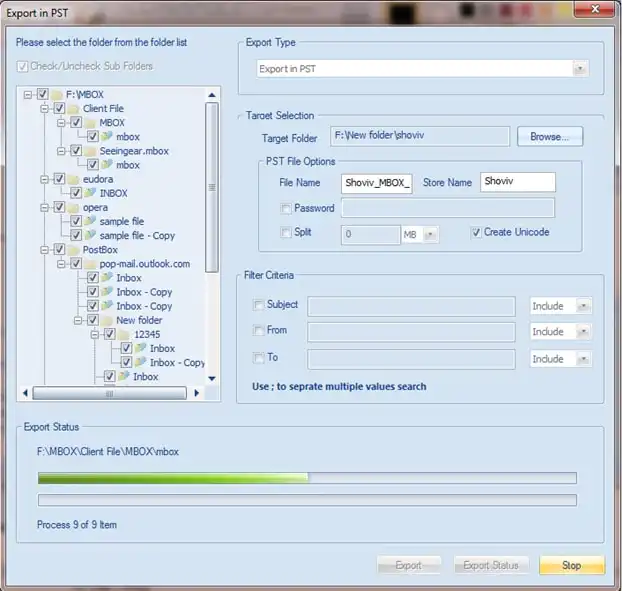Click the Target Folder path field
622x591 pixels.
[420, 136]
